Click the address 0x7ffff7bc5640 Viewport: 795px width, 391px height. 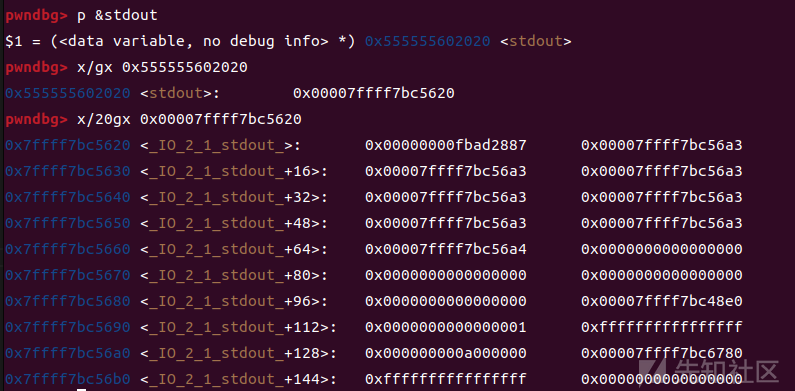pyautogui.click(x=67, y=197)
